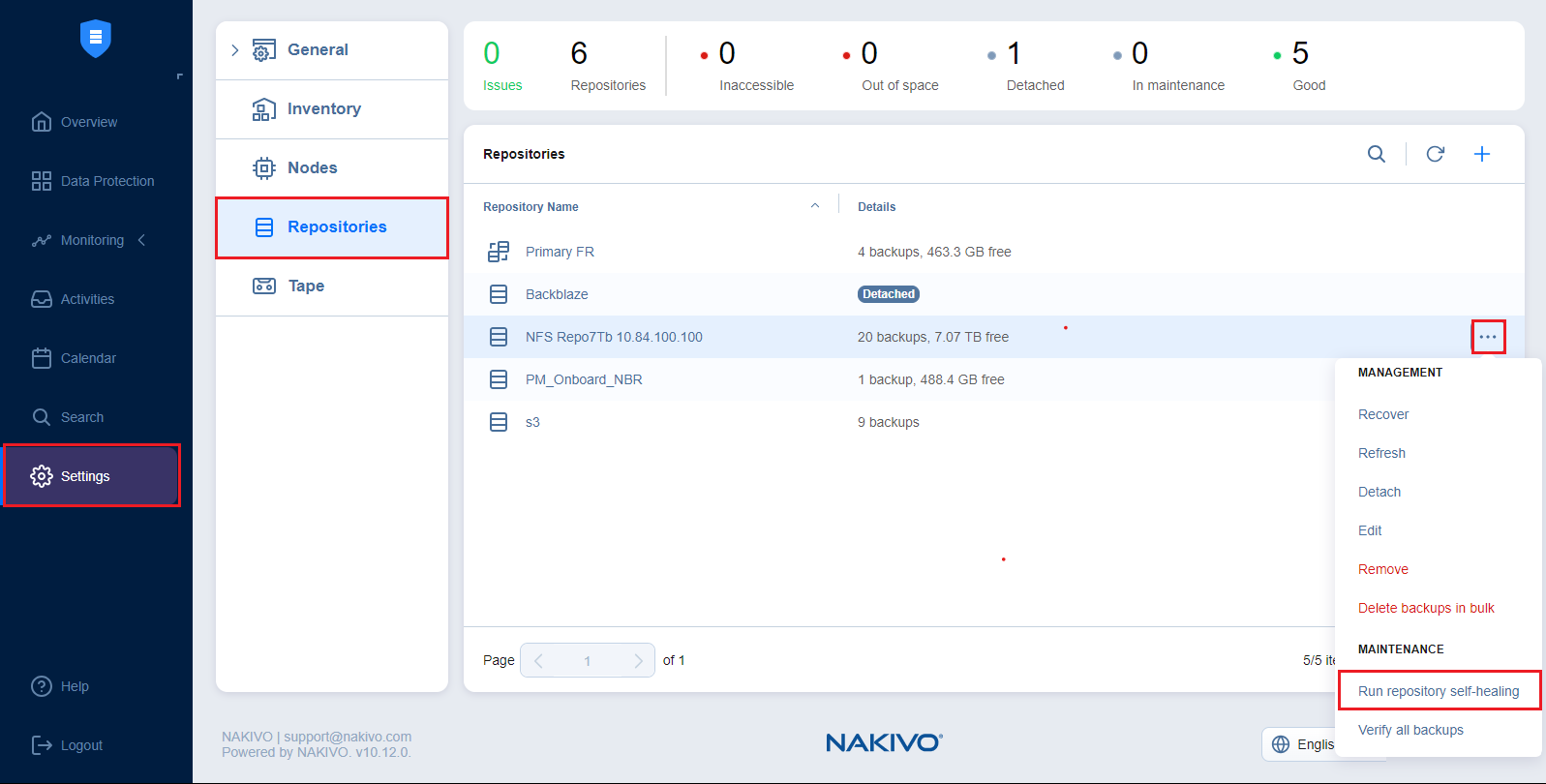This screenshot has height=784, width=1546.
Task: Select Run repository self-healing
Action: click(x=1438, y=691)
